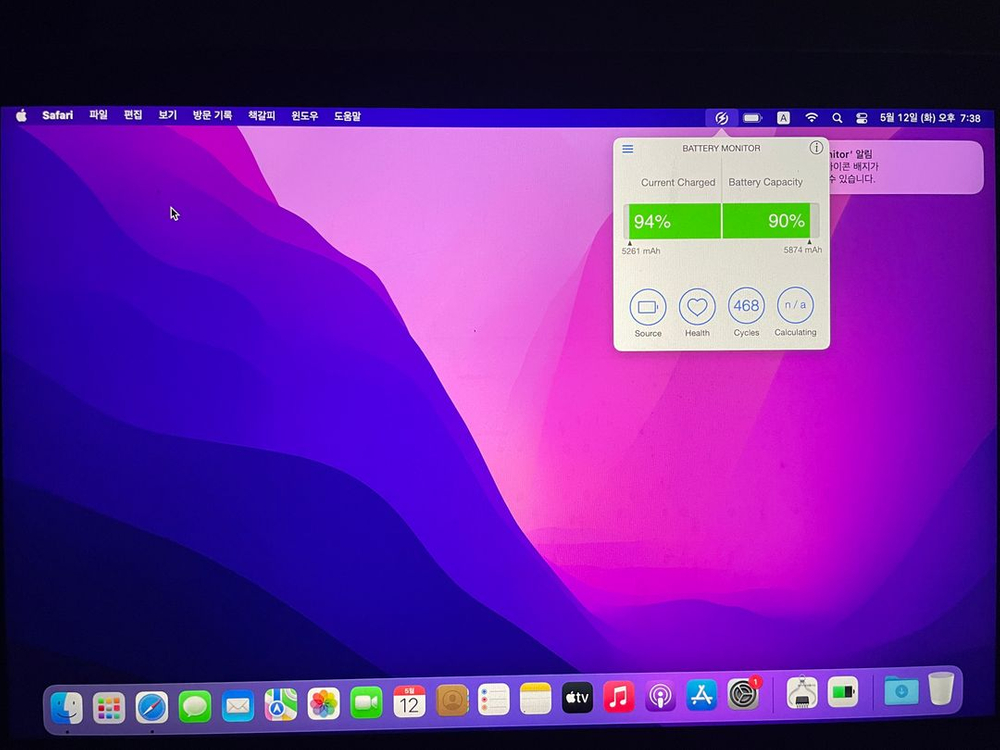Click the Battery Monitor info icon

816,148
